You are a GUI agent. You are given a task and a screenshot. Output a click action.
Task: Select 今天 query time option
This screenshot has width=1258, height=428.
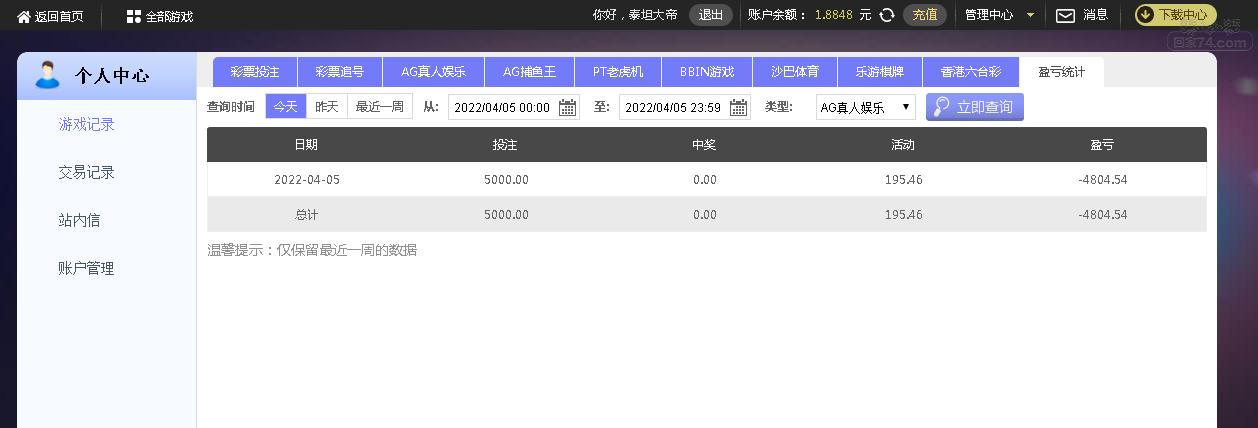click(x=286, y=106)
